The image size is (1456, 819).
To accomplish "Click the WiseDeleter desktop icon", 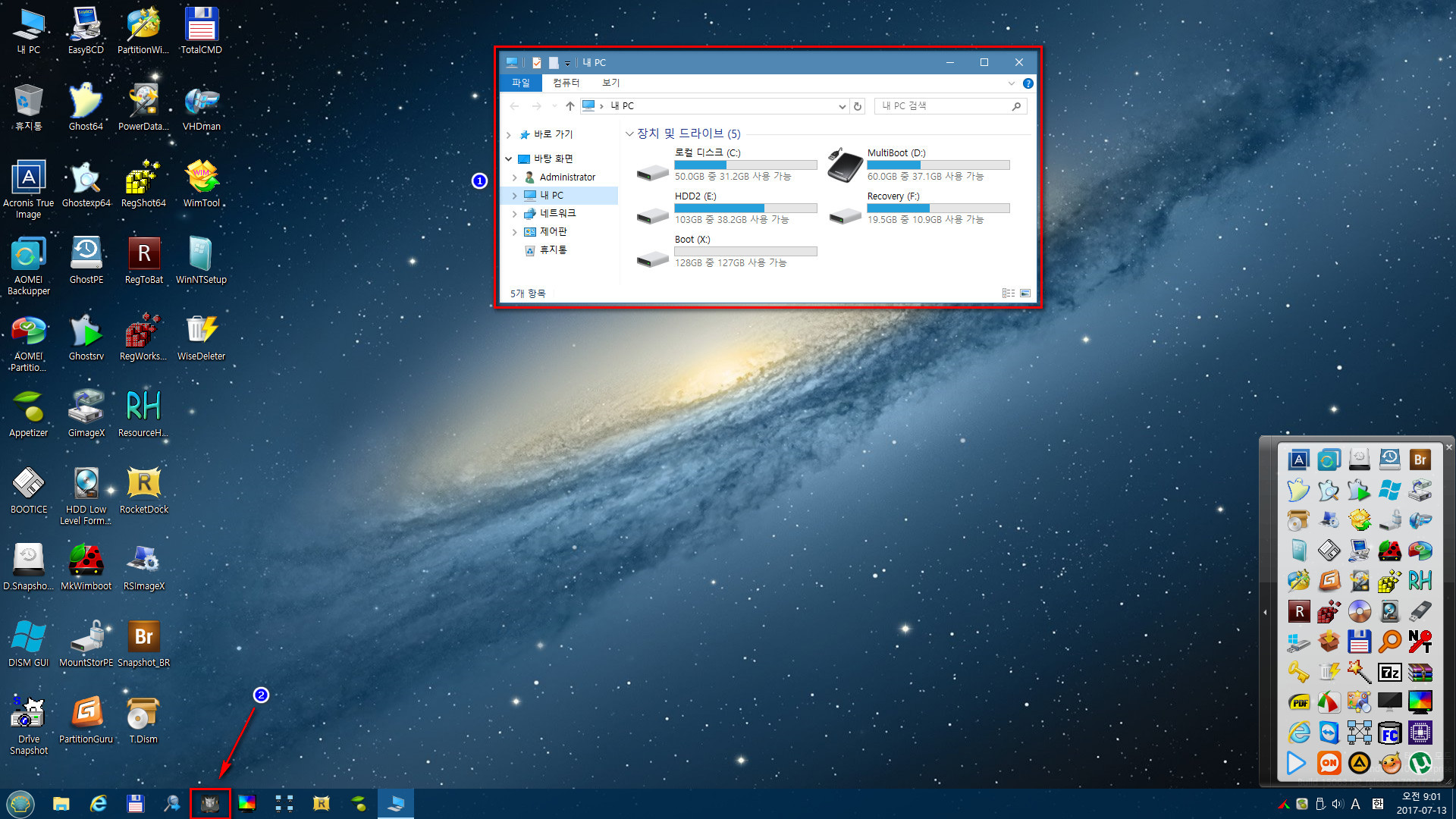I will click(201, 337).
